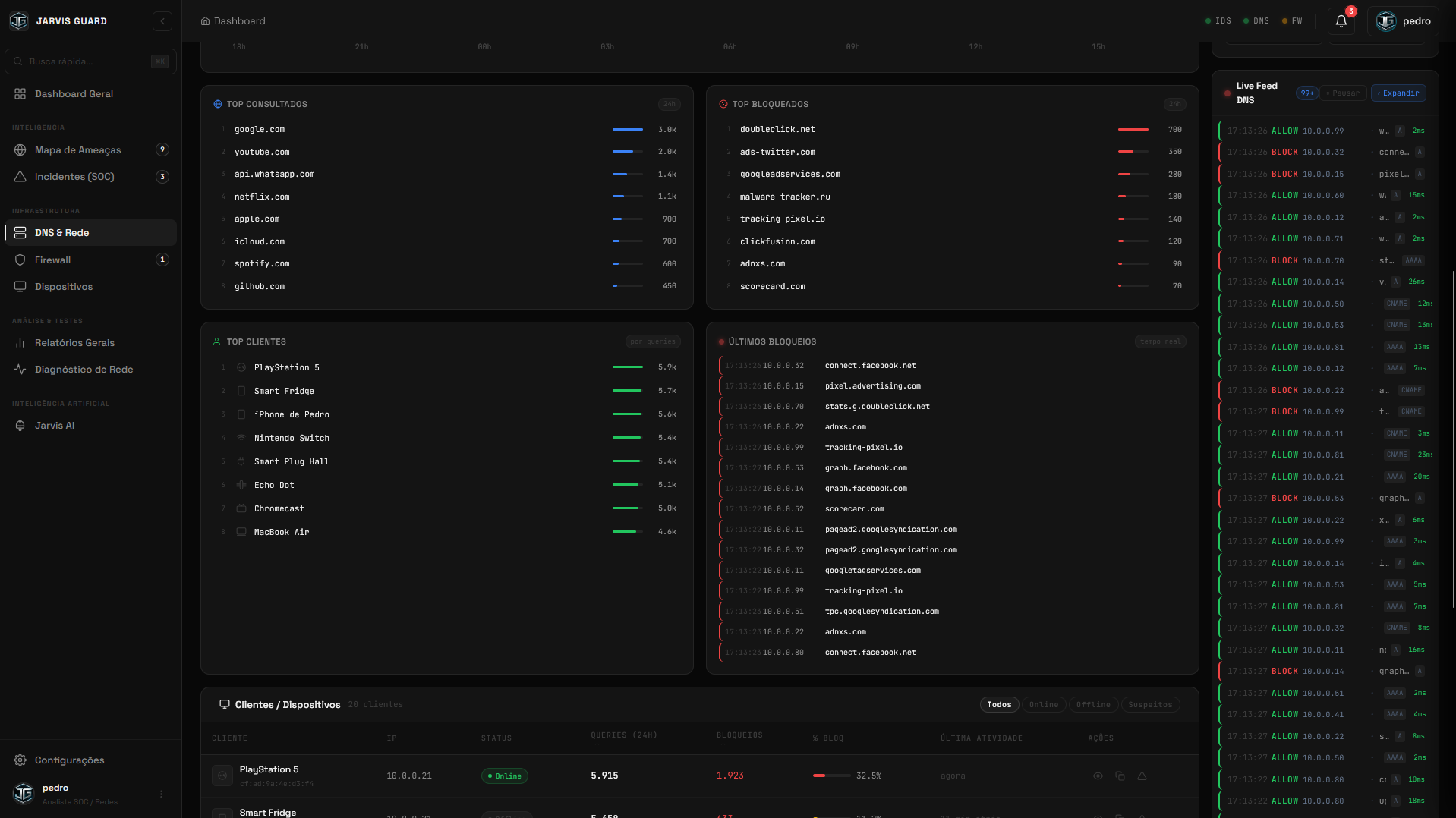Open Relatórios Gerais
1456x818 pixels.
coord(75,343)
